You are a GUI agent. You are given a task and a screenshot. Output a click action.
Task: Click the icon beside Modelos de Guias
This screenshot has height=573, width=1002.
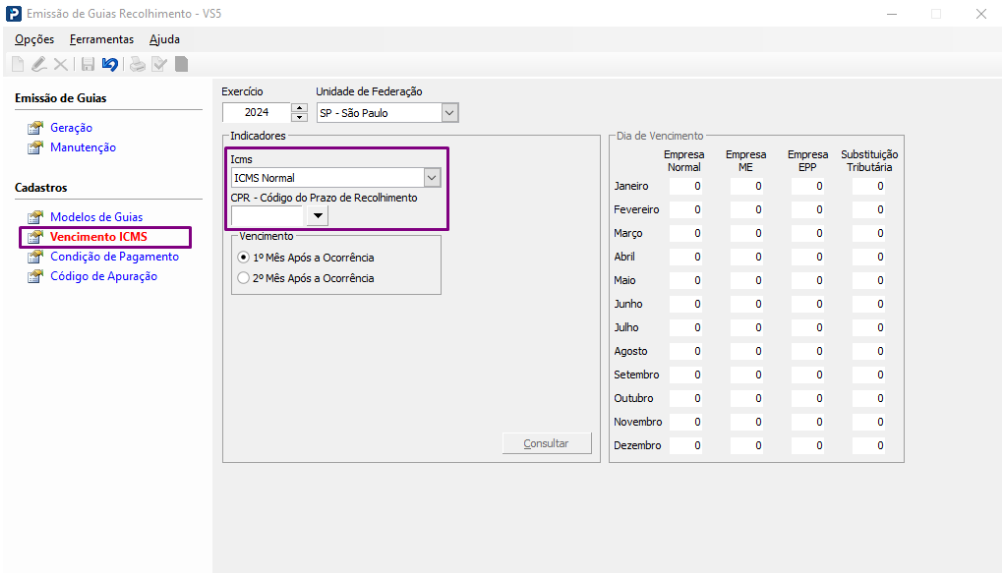(35, 217)
